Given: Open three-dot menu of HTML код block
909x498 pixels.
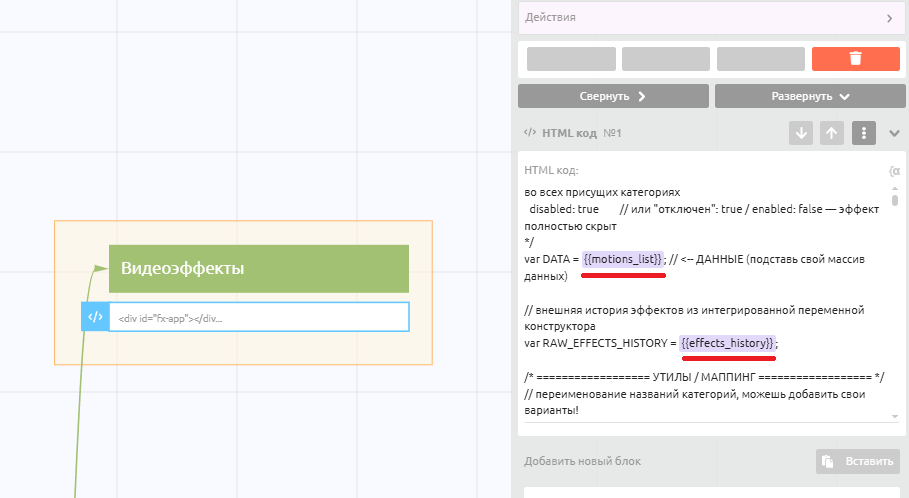Looking at the screenshot, I should (x=864, y=133).
